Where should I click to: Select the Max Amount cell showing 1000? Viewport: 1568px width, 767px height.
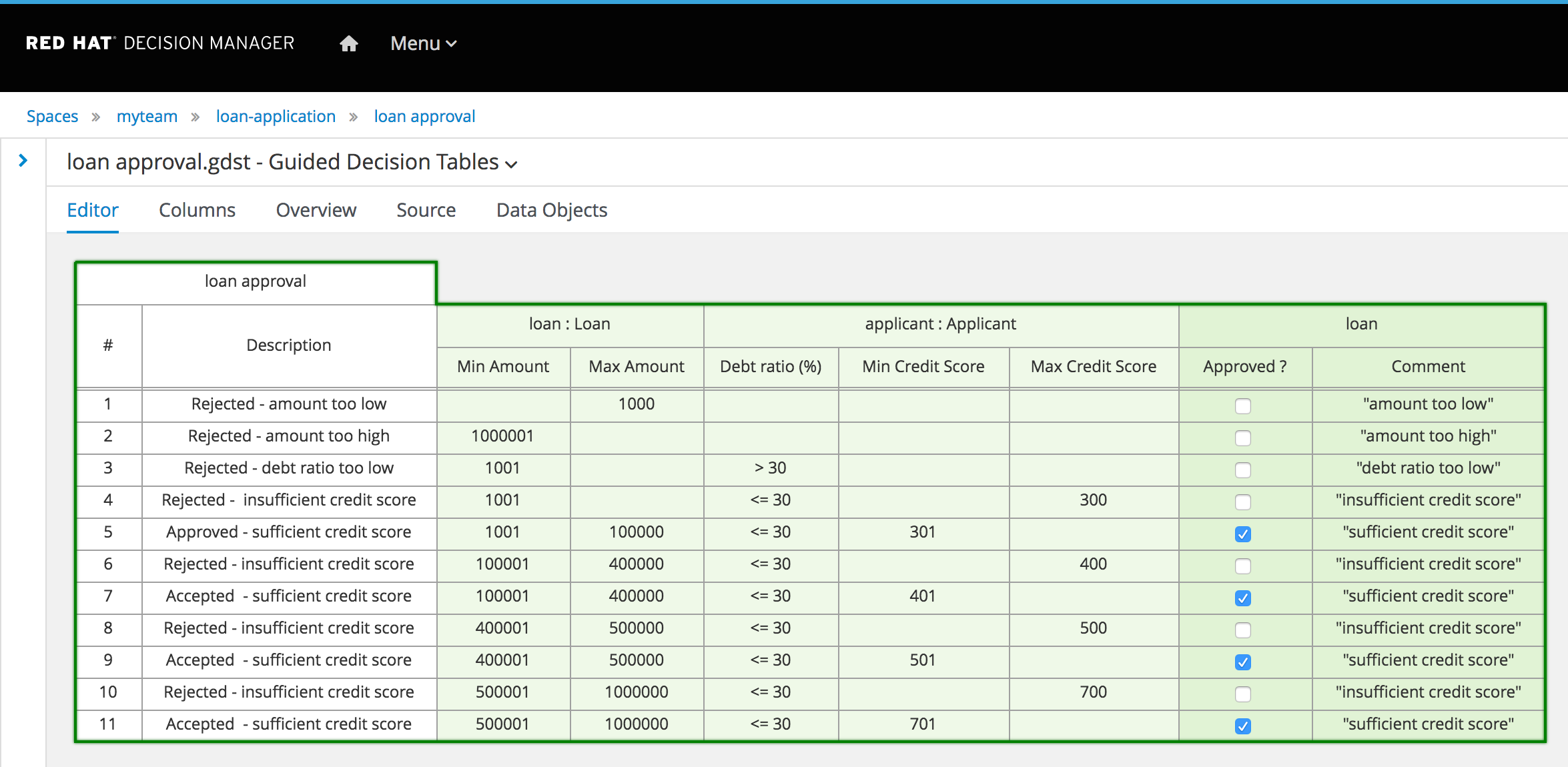click(x=636, y=404)
